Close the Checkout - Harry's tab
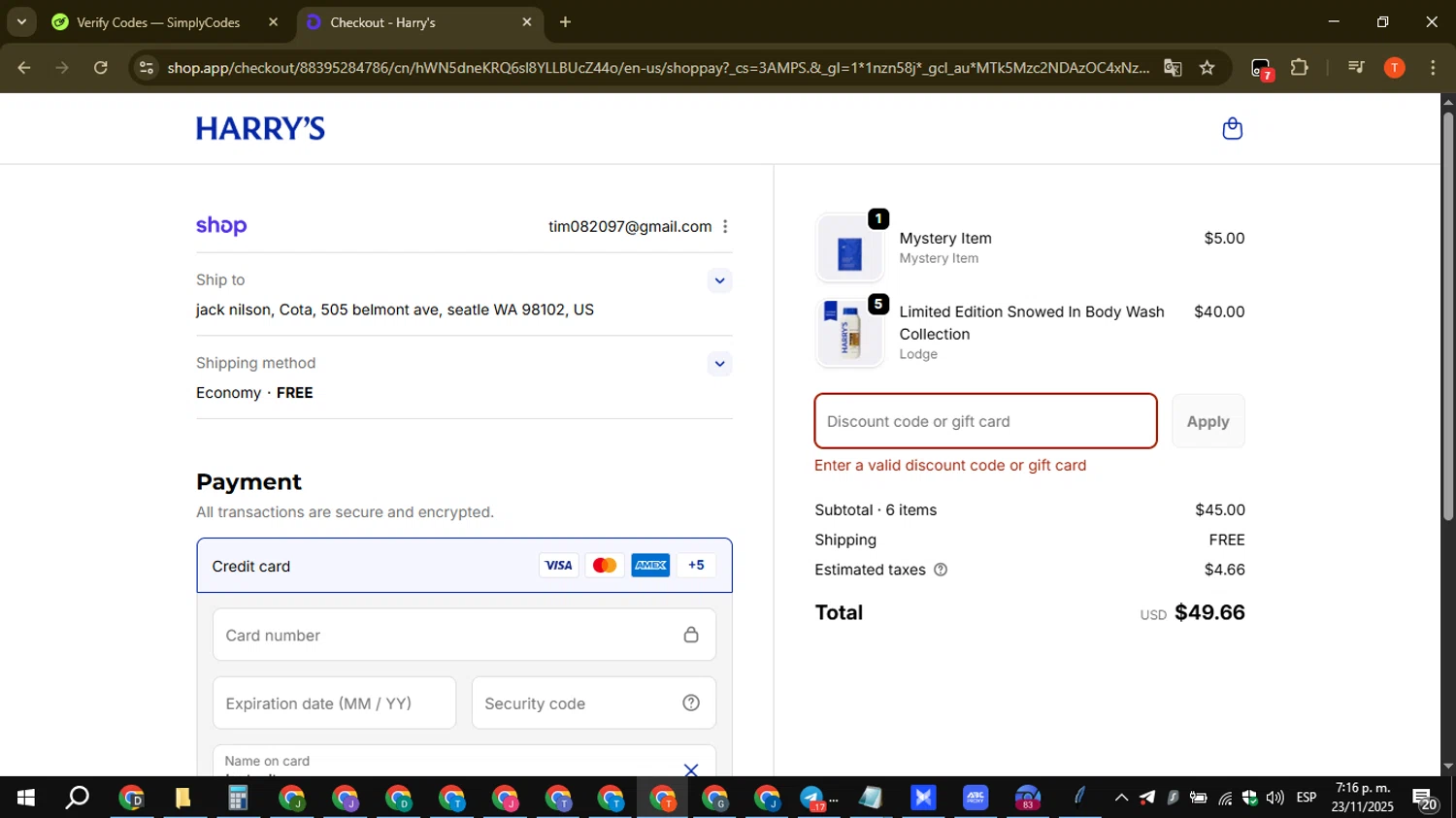This screenshot has width=1456, height=818. pyautogui.click(x=527, y=22)
